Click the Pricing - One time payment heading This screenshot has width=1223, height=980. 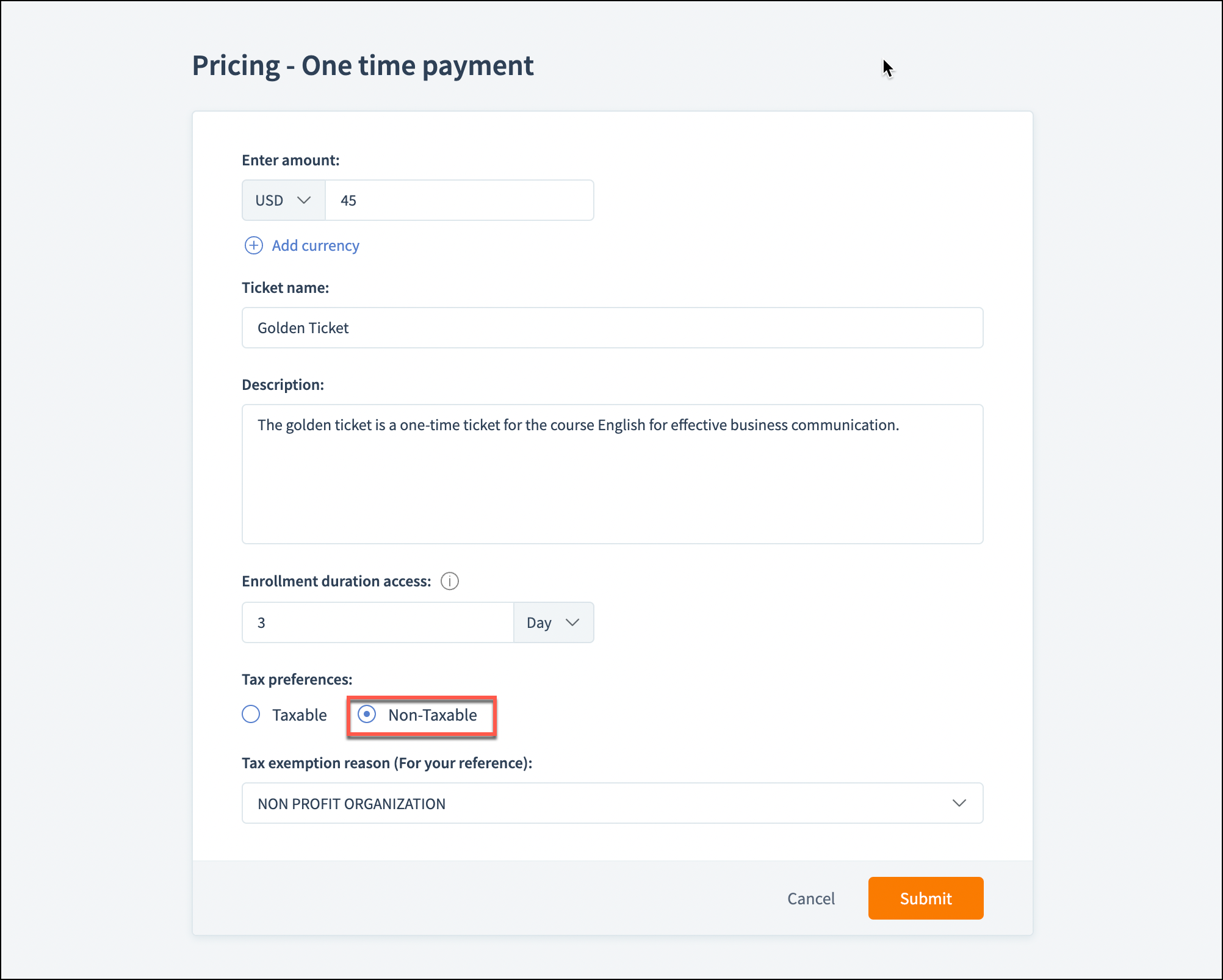(x=363, y=66)
